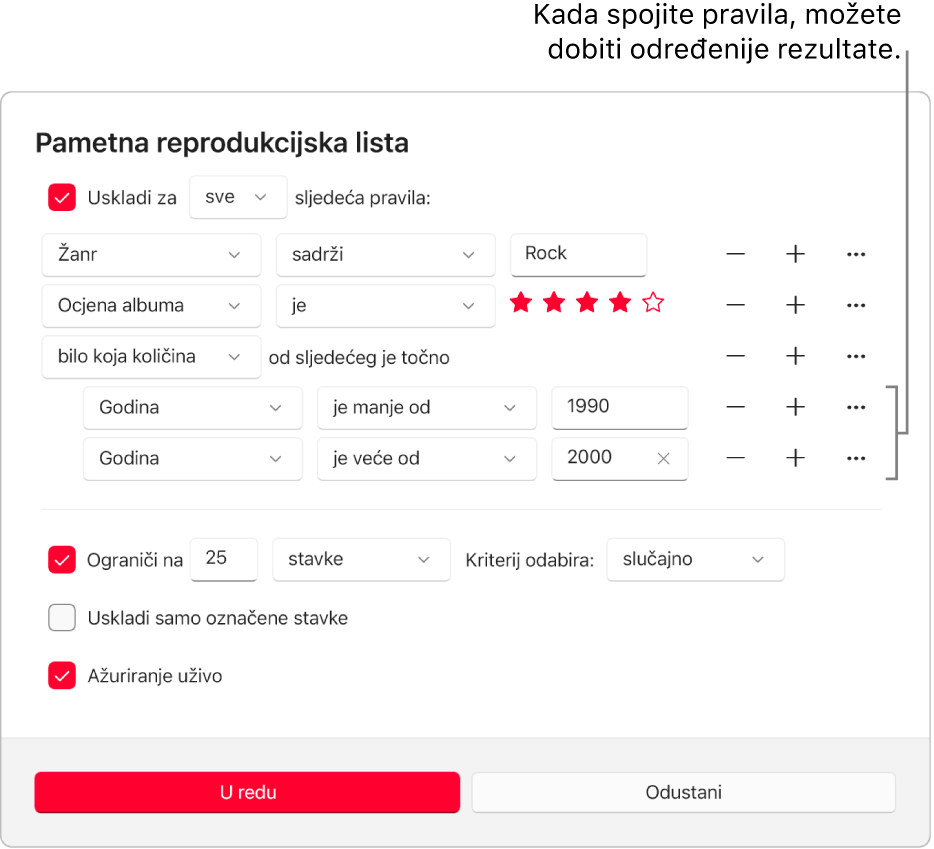Viewport: 934px width, 849px height.
Task: Disable the Uskladi za checkbox
Action: click(61, 197)
